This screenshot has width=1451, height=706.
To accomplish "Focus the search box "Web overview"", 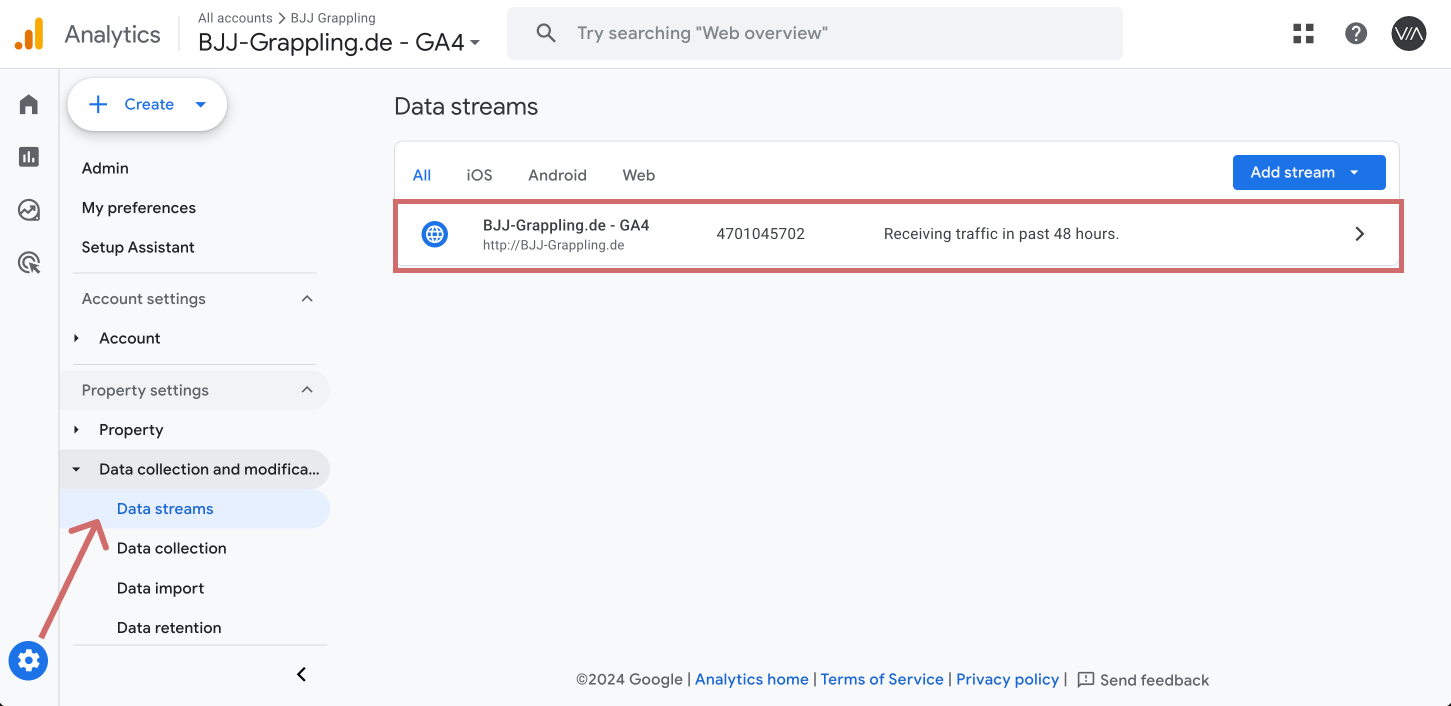I will click(815, 33).
